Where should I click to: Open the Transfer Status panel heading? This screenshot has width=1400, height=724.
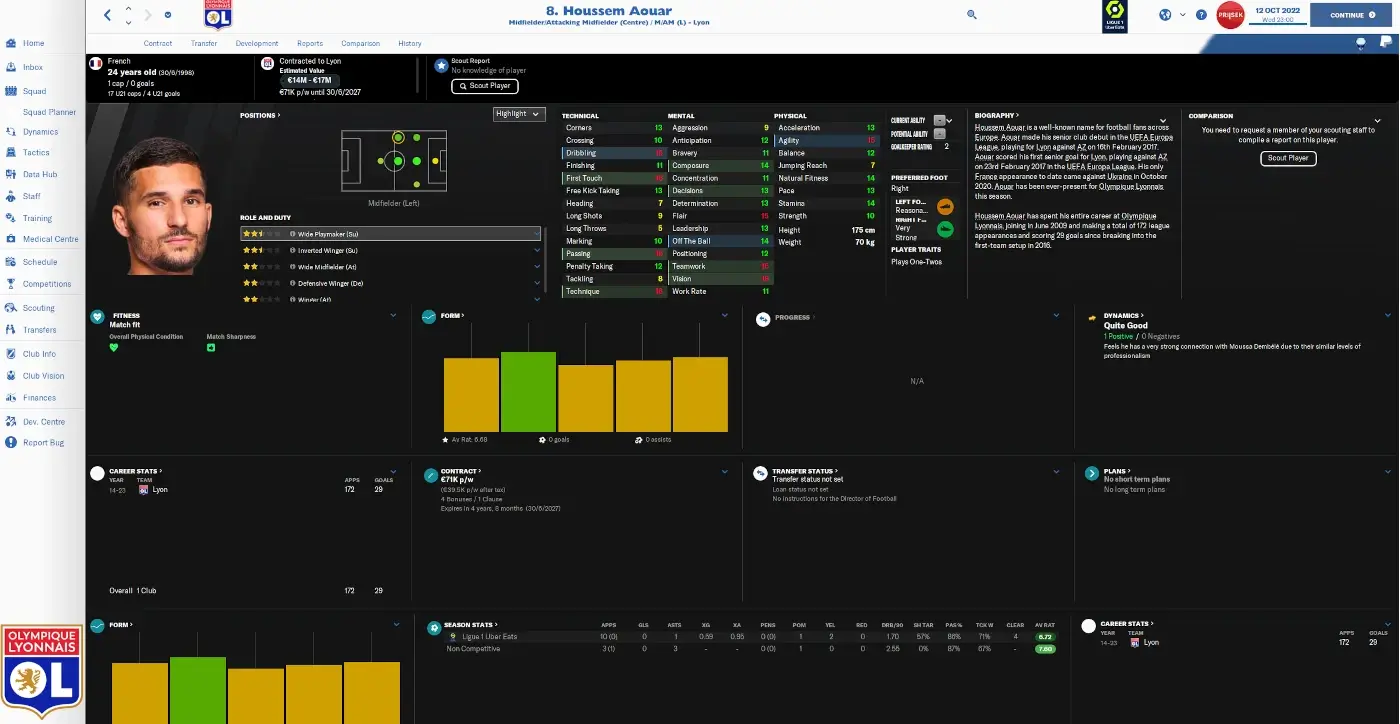(806, 471)
